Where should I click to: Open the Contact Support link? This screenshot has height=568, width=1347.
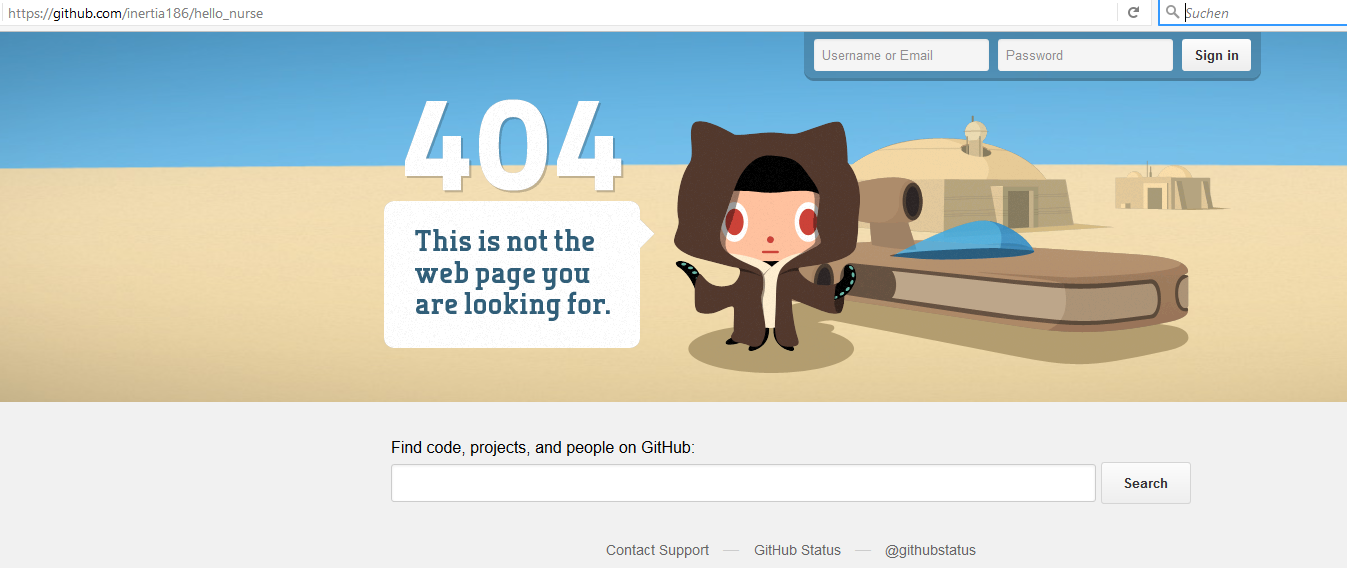(x=657, y=550)
